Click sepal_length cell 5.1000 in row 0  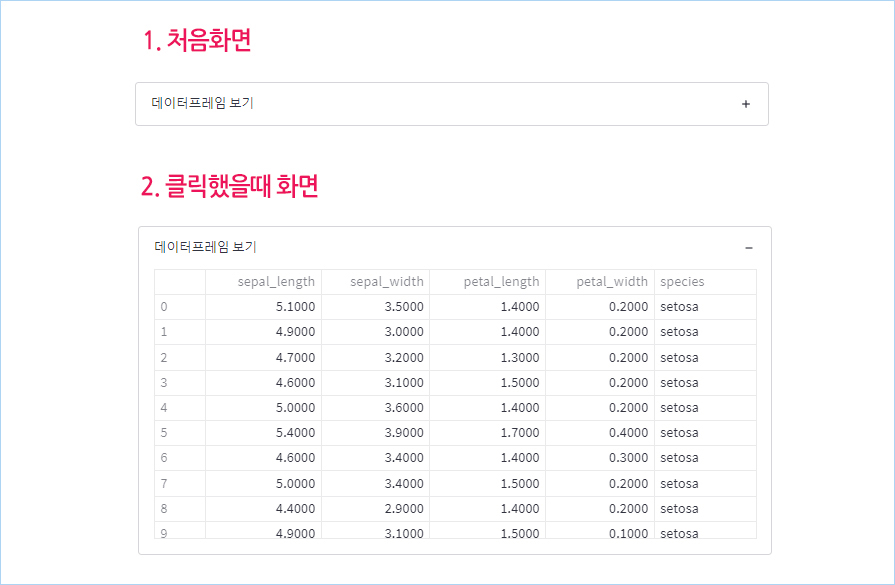pyautogui.click(x=264, y=307)
